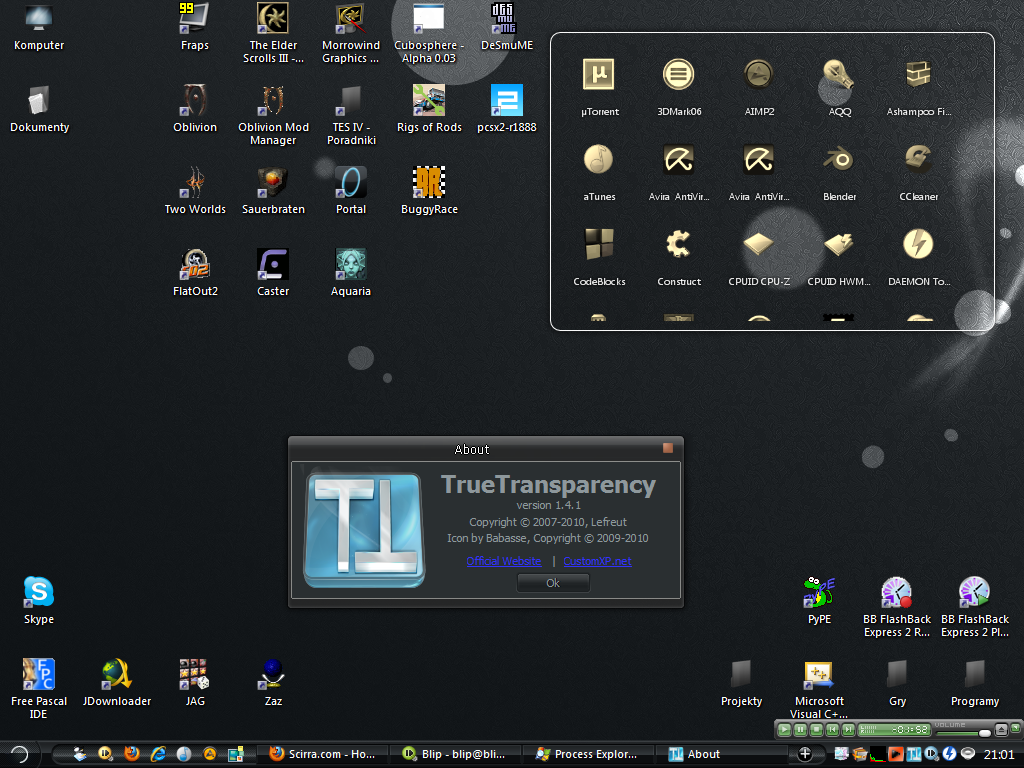Click the TrueTransparency logo image
This screenshot has height=768, width=1024.
pyautogui.click(x=364, y=530)
